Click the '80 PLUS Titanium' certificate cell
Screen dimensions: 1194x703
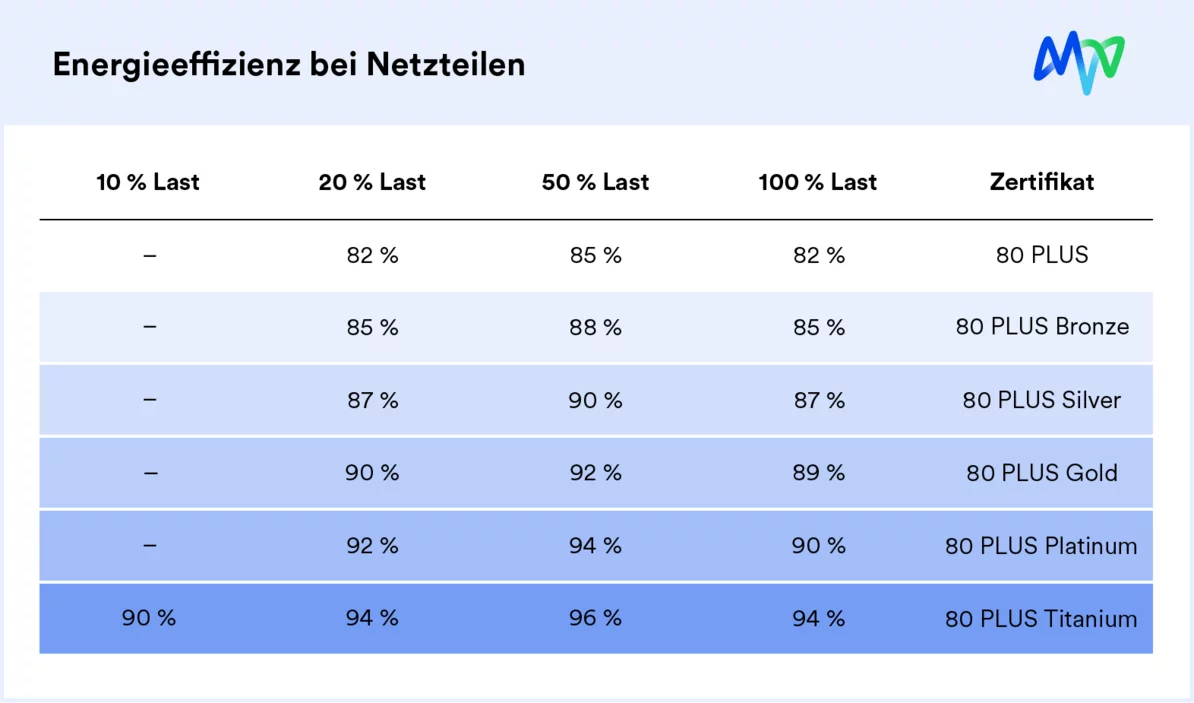[x=1042, y=619]
